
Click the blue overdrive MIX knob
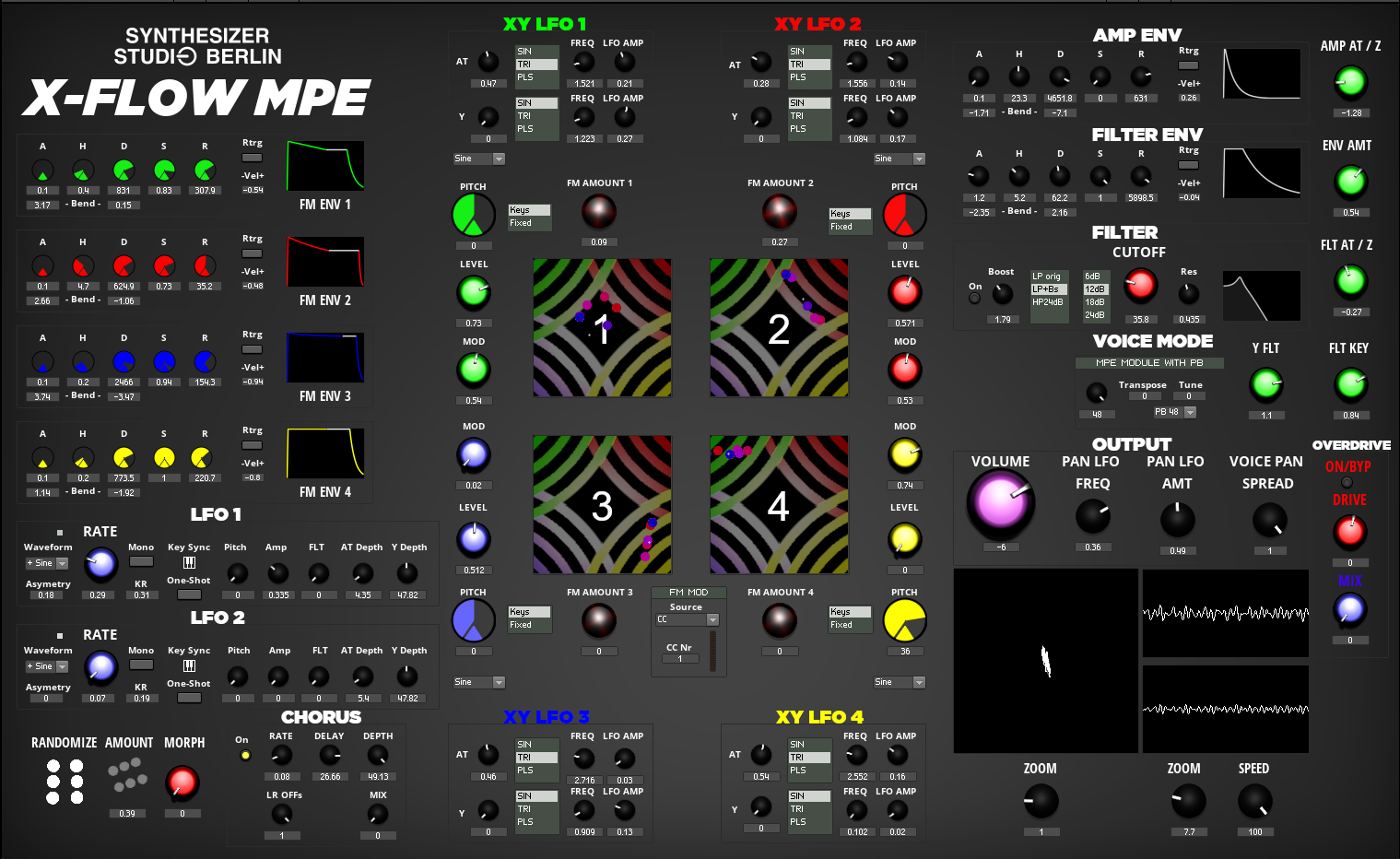pyautogui.click(x=1350, y=609)
